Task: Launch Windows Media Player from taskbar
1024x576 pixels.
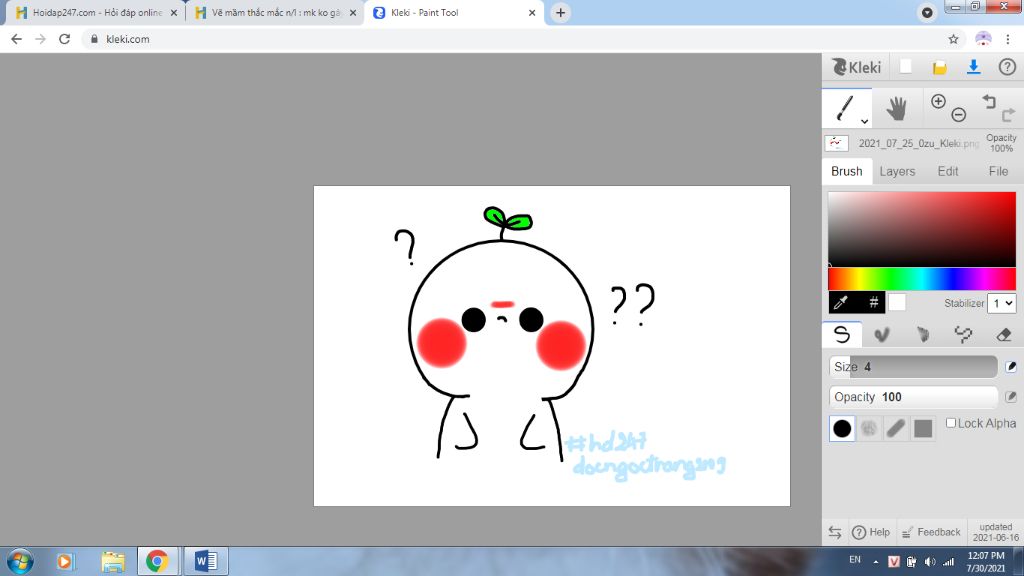Action: (x=65, y=561)
